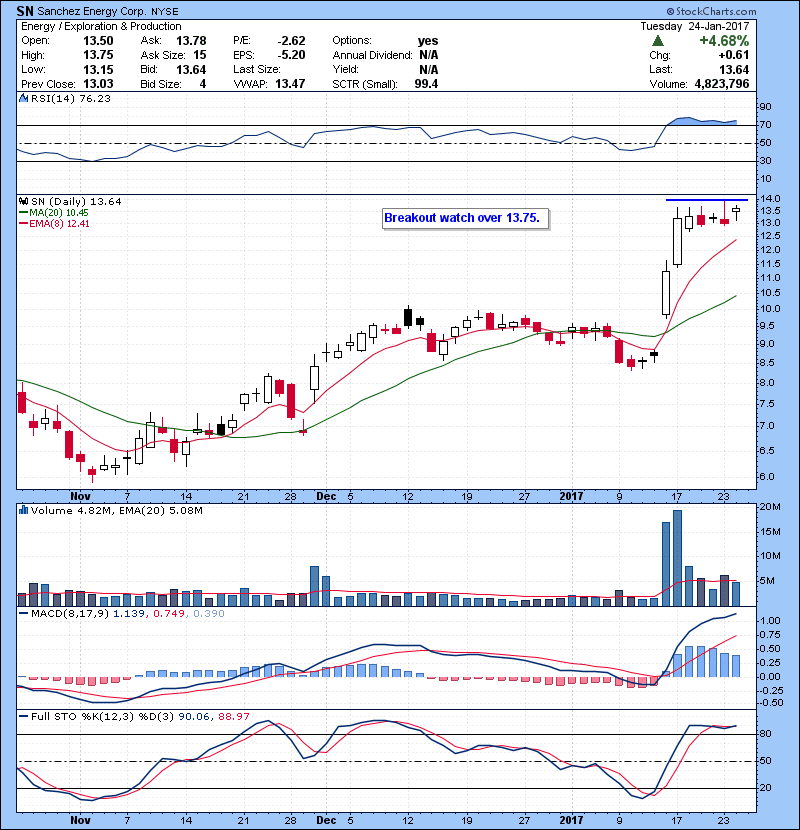
Task: Click the MACD histogram value 0.390
Action: pyautogui.click(x=209, y=614)
